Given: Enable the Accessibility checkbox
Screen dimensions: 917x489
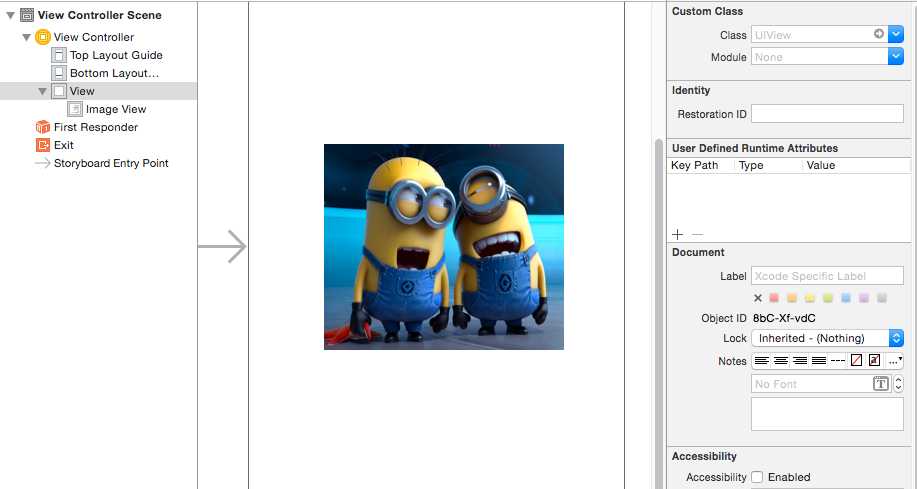Looking at the screenshot, I should (x=757, y=477).
